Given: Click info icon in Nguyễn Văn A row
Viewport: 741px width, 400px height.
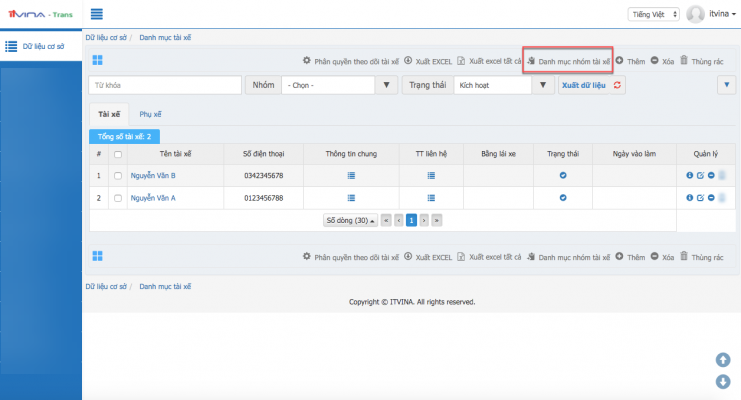Looking at the screenshot, I should pos(689,198).
